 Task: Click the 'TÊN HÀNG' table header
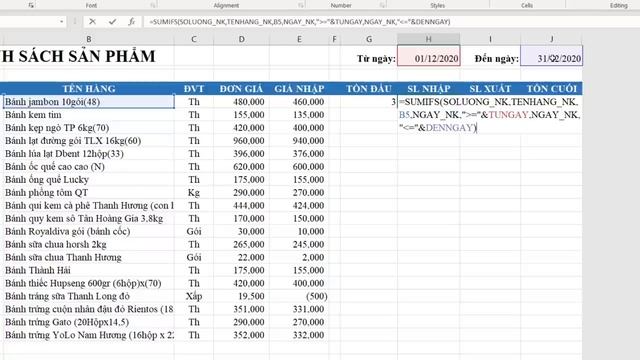click(x=89, y=89)
